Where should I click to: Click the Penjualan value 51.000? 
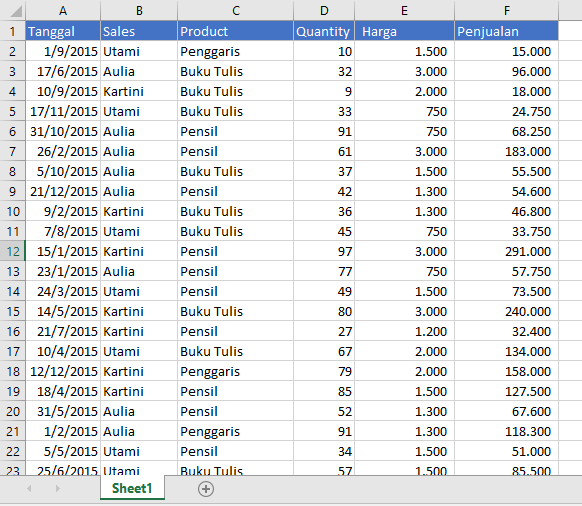(x=507, y=451)
